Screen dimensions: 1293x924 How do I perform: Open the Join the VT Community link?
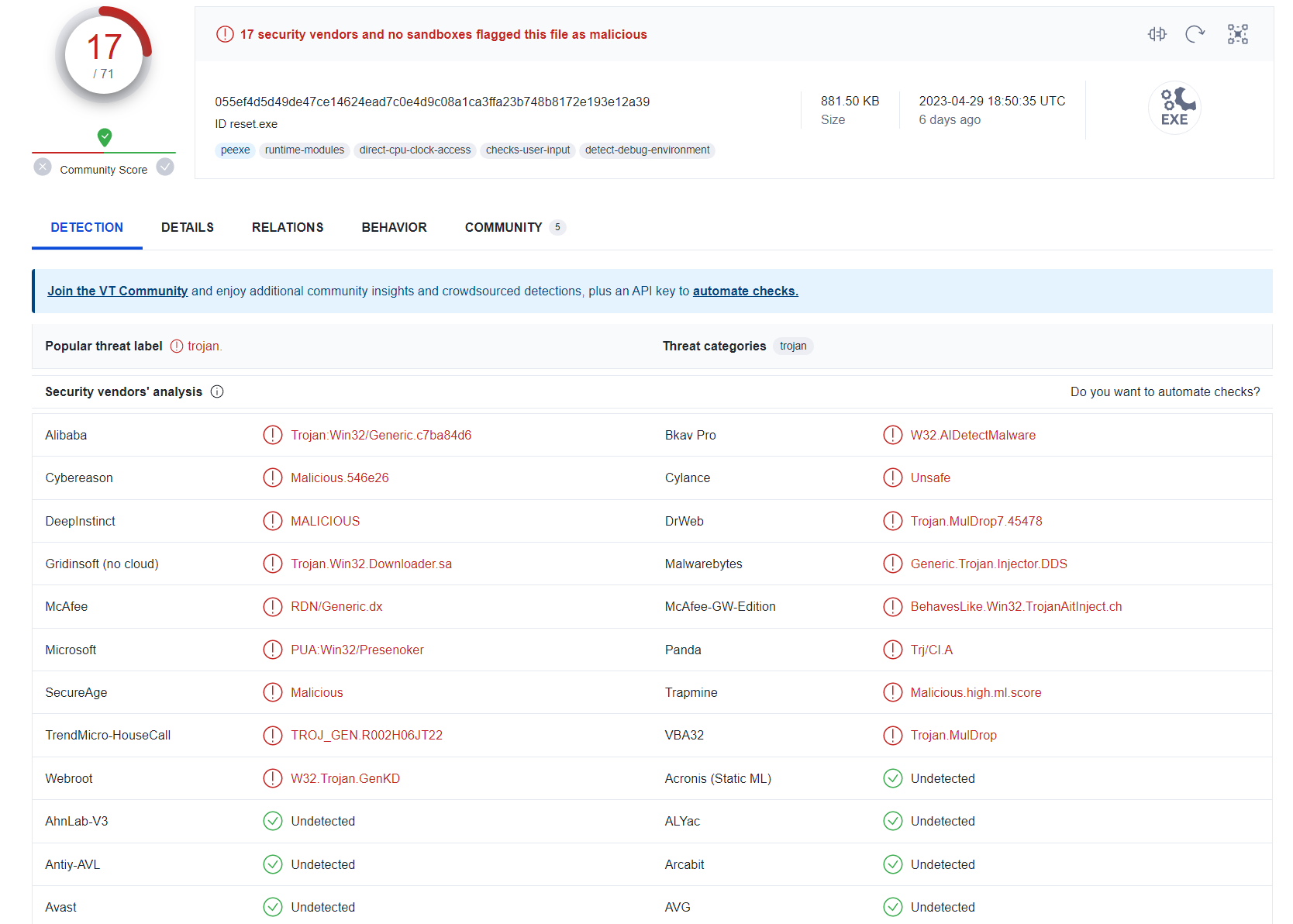coord(117,291)
